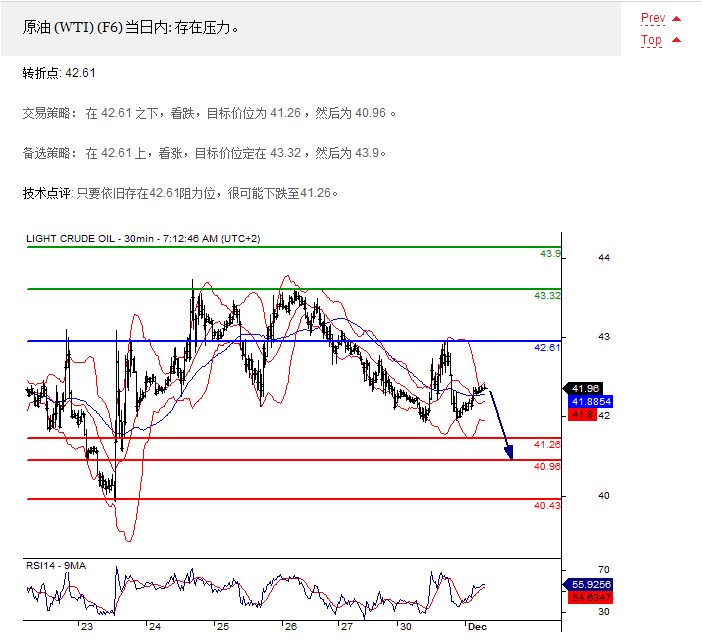The height and width of the screenshot is (641, 702).
Task: Select the 交易策略 trading strategy line
Action: click(x=209, y=113)
